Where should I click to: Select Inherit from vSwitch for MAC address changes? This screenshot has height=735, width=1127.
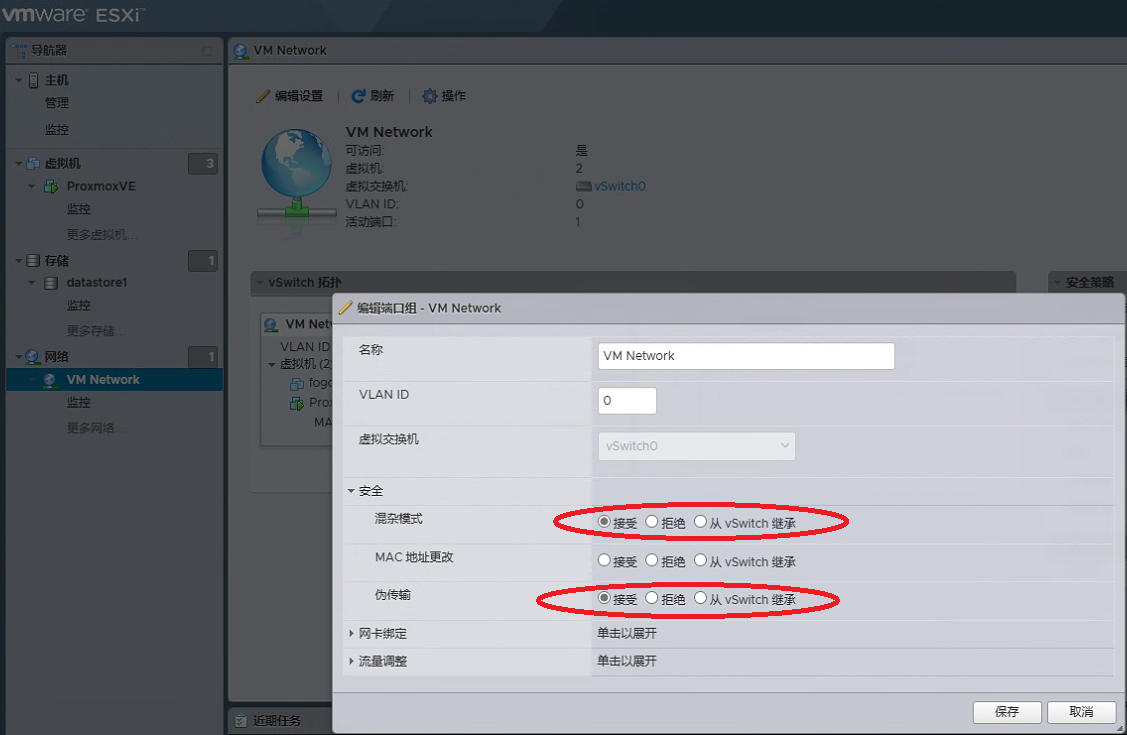[x=700, y=560]
